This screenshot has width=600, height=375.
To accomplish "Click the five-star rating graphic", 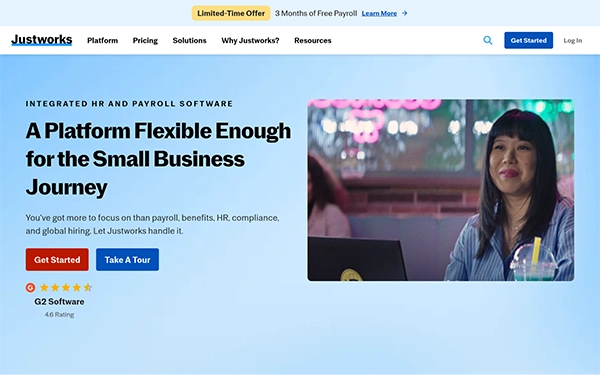I will [x=66, y=287].
